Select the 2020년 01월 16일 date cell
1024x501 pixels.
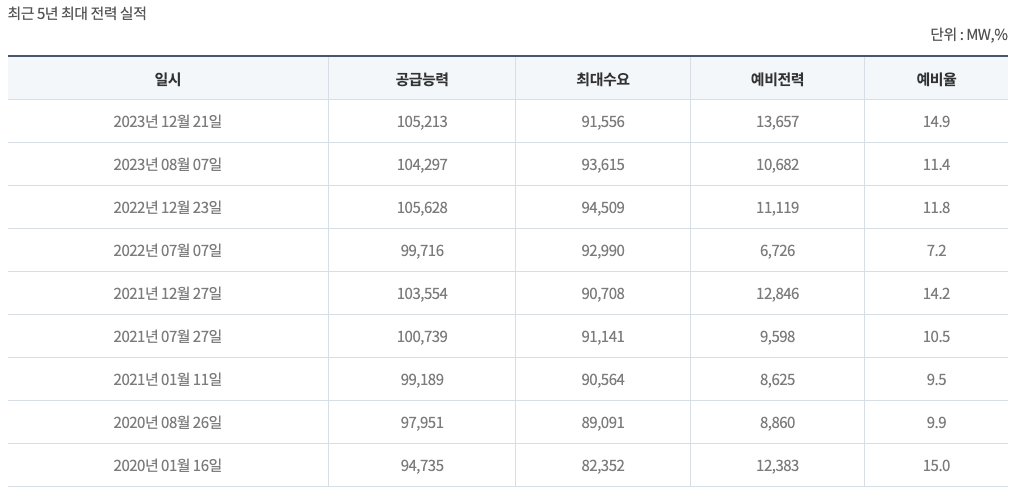[168, 466]
